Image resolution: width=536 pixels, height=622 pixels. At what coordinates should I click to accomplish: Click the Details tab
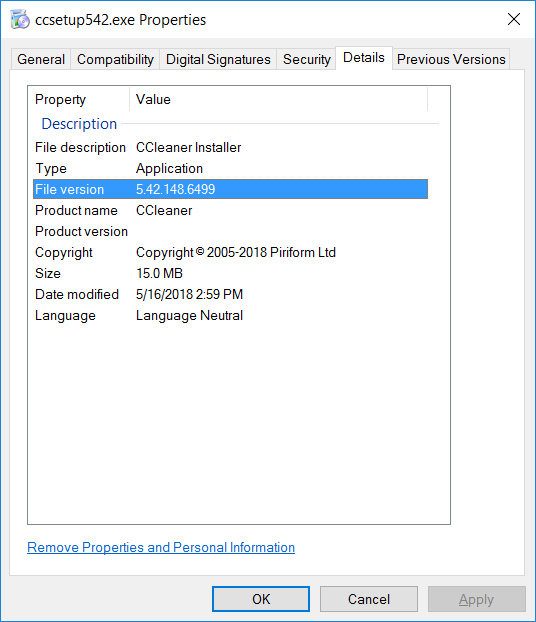pyautogui.click(x=364, y=58)
